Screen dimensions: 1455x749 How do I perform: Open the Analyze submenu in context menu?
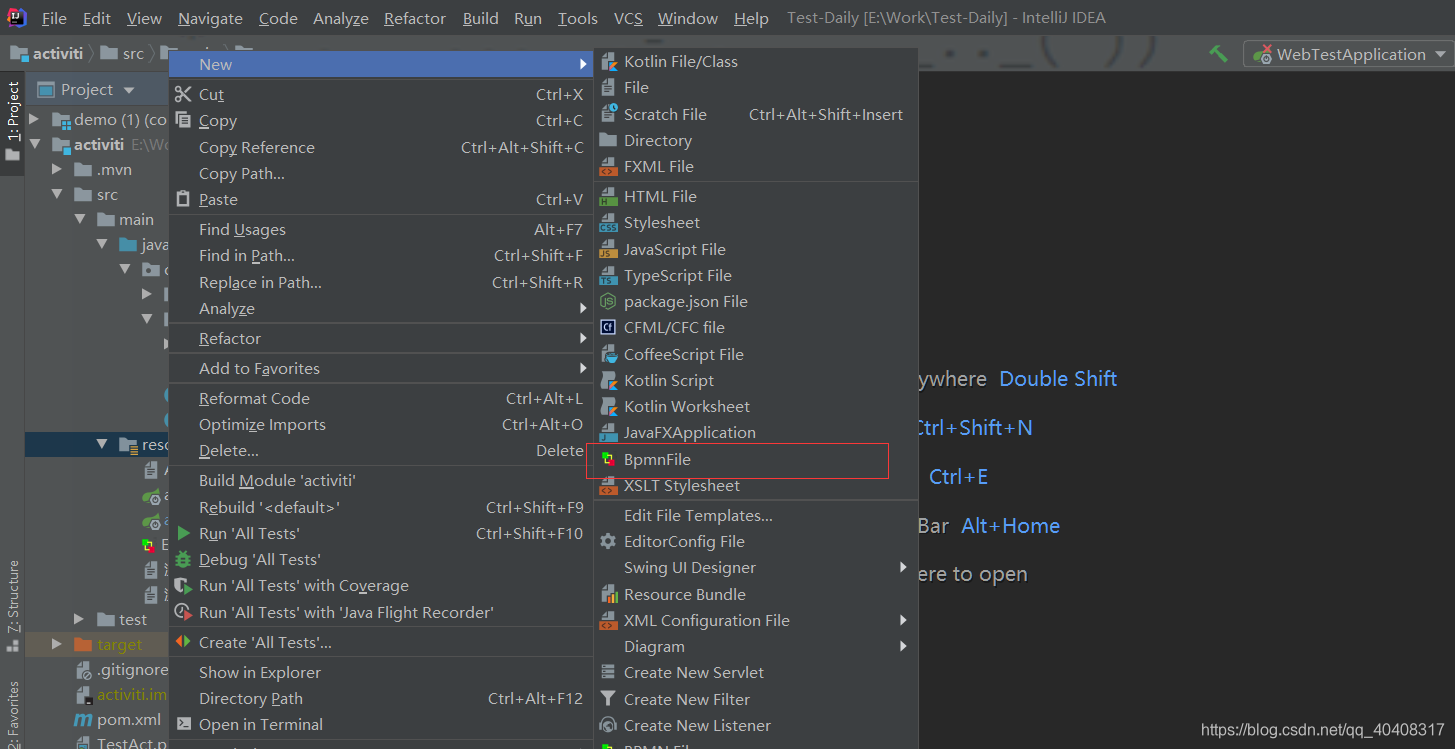381,309
